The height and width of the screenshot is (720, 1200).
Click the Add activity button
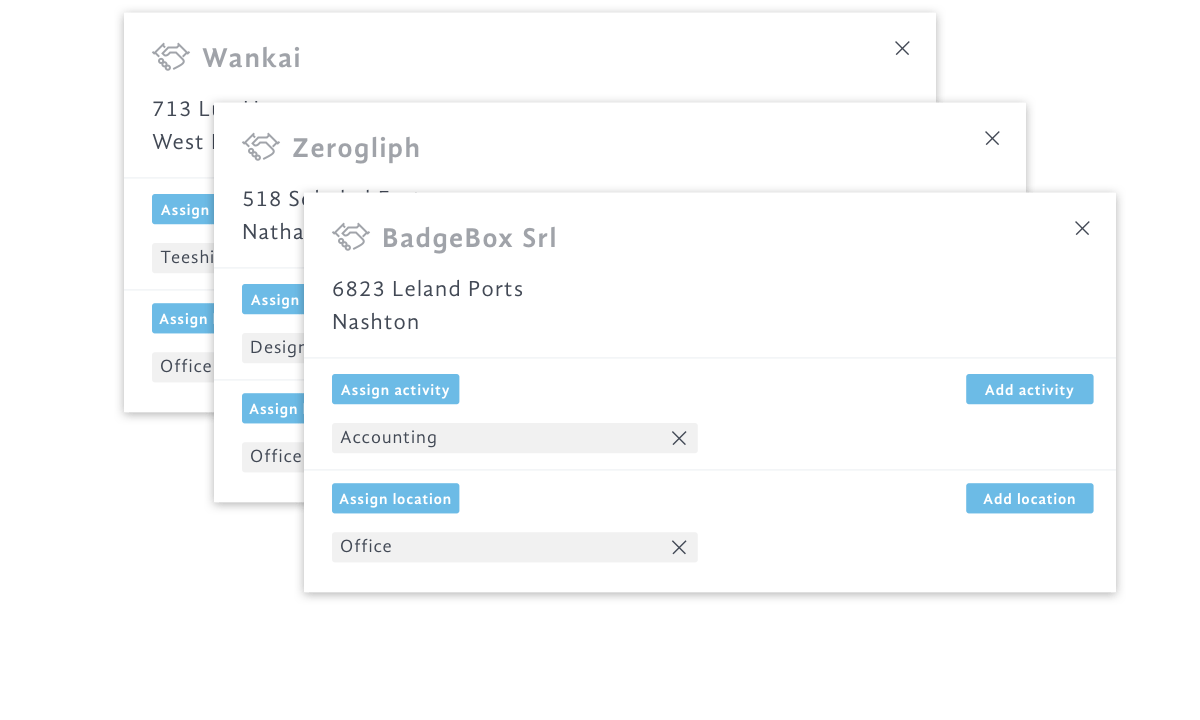click(1029, 389)
